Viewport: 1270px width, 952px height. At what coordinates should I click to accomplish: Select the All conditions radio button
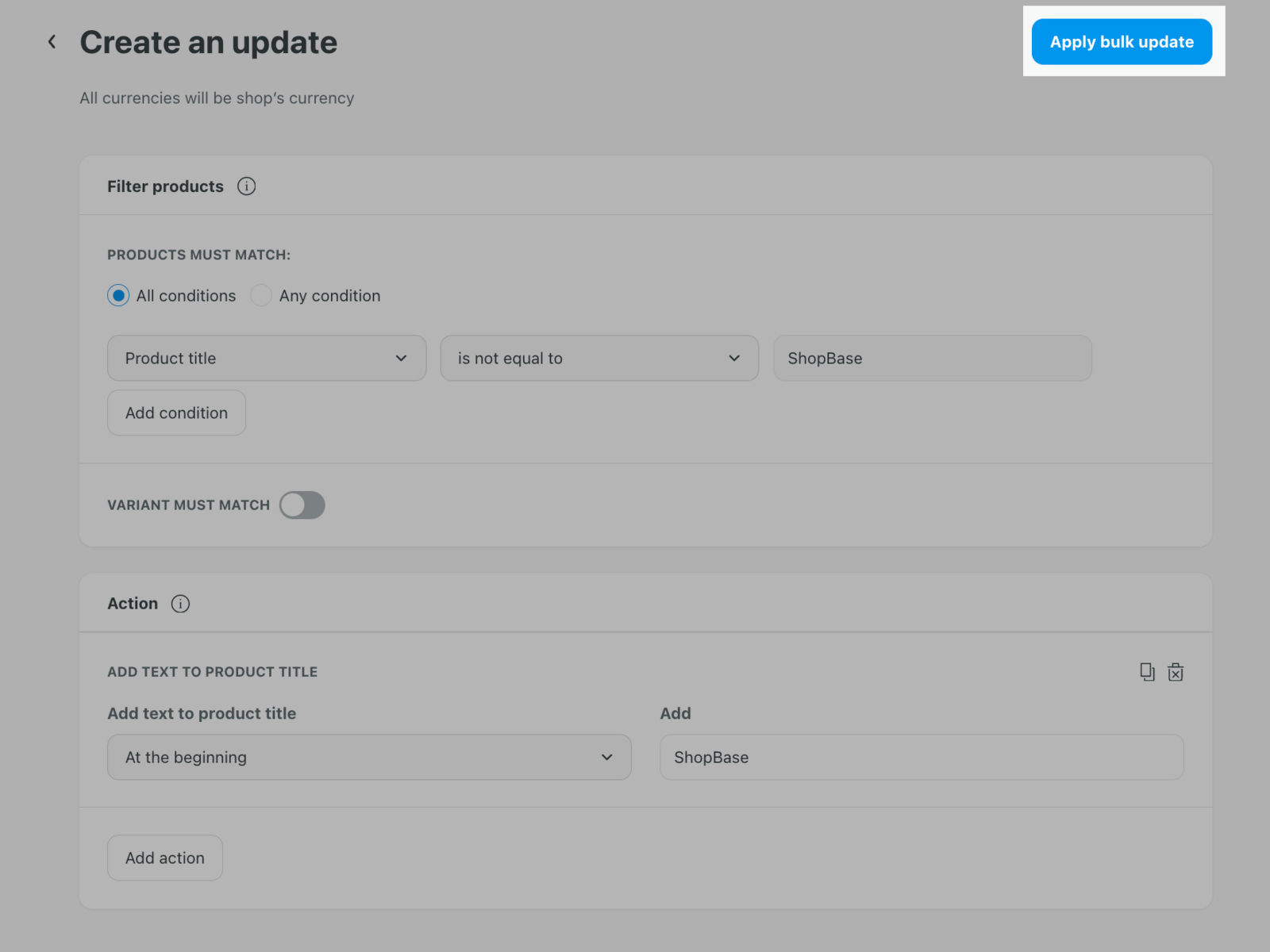click(x=118, y=296)
